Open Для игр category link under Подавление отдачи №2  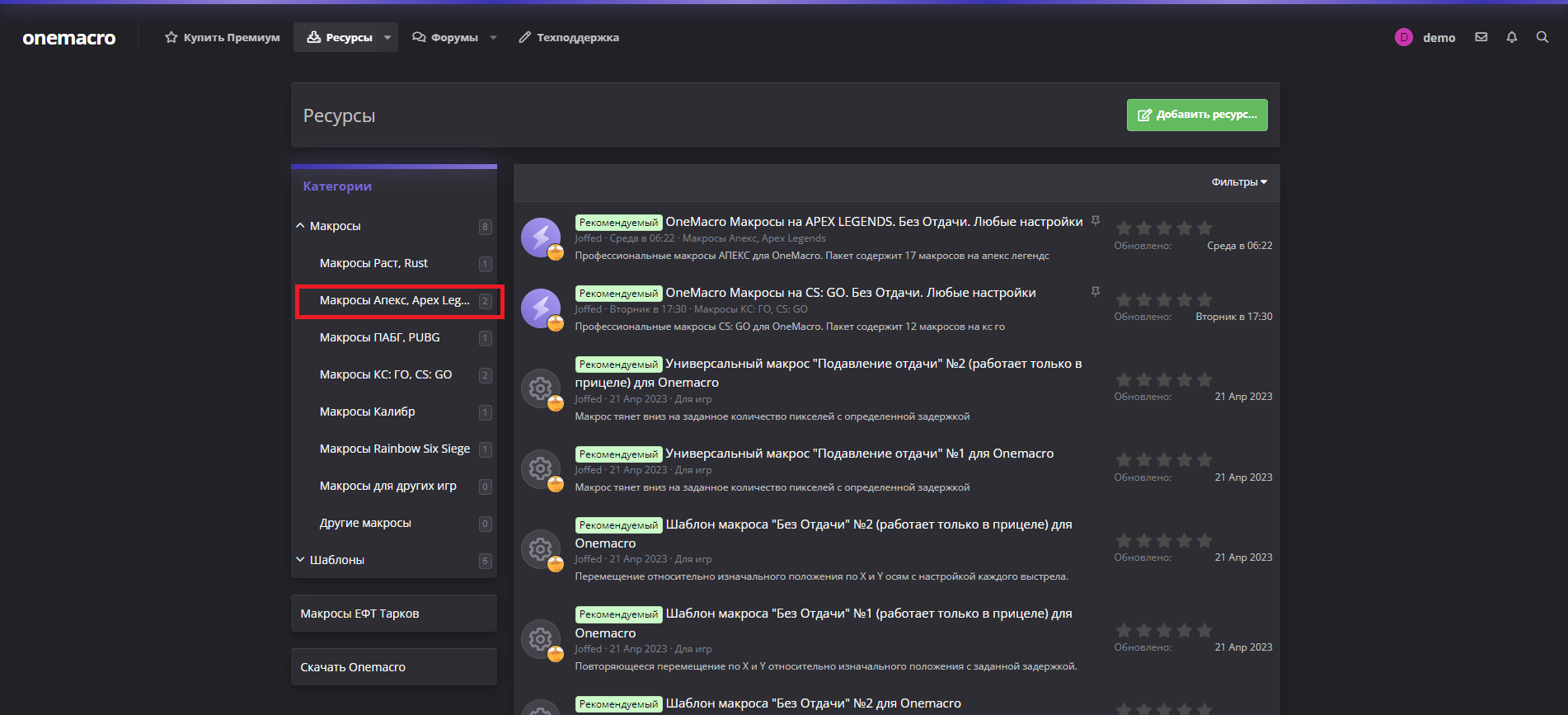pyautogui.click(x=693, y=399)
